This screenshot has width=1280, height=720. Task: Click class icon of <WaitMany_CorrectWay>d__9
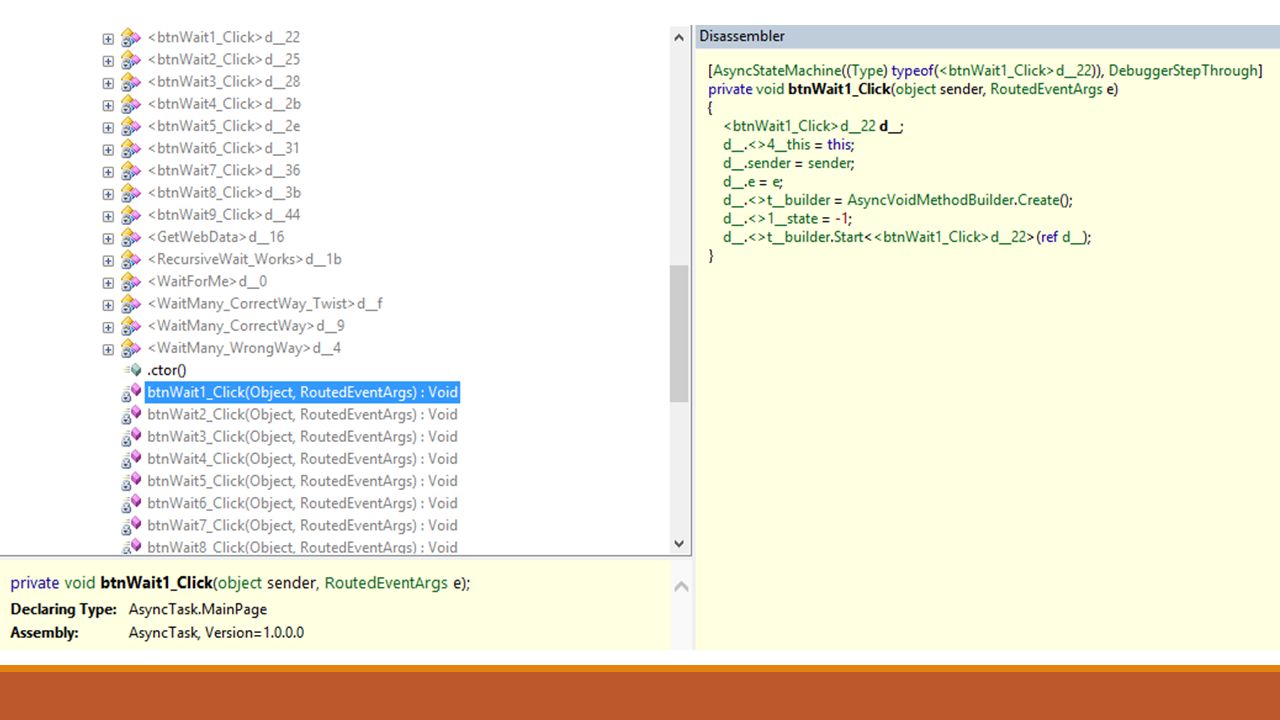coord(131,326)
